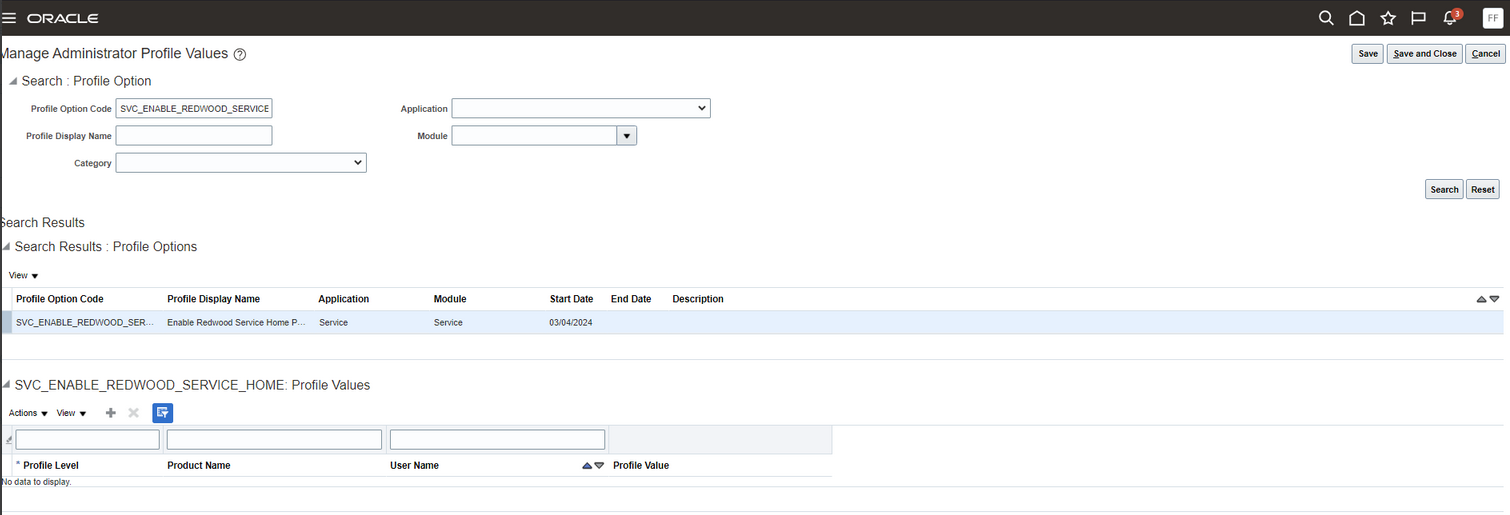Screen dimensions: 1510x515
Task: Click the Cancel button
Action: click(1486, 54)
